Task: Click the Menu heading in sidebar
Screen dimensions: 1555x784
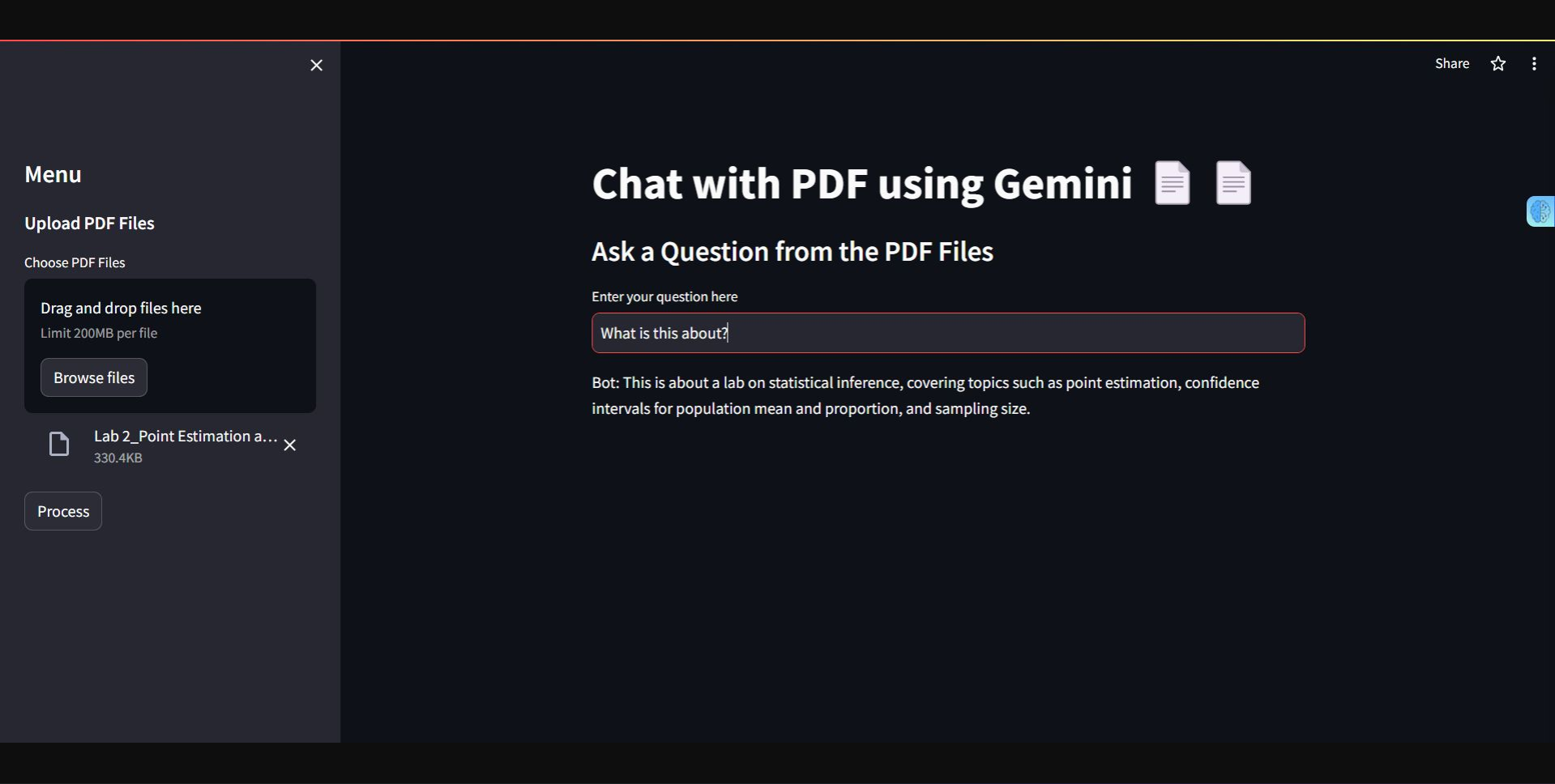Action: 53,175
